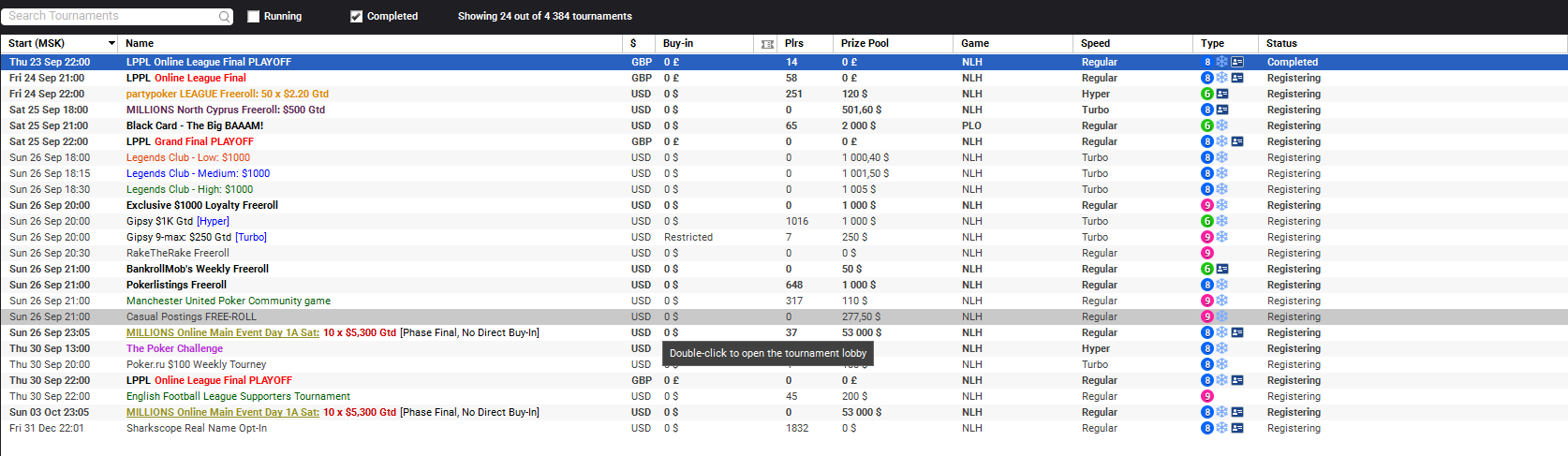Click the Completed status cell in first row
Screen dimensions: 1568x456
1293,62
